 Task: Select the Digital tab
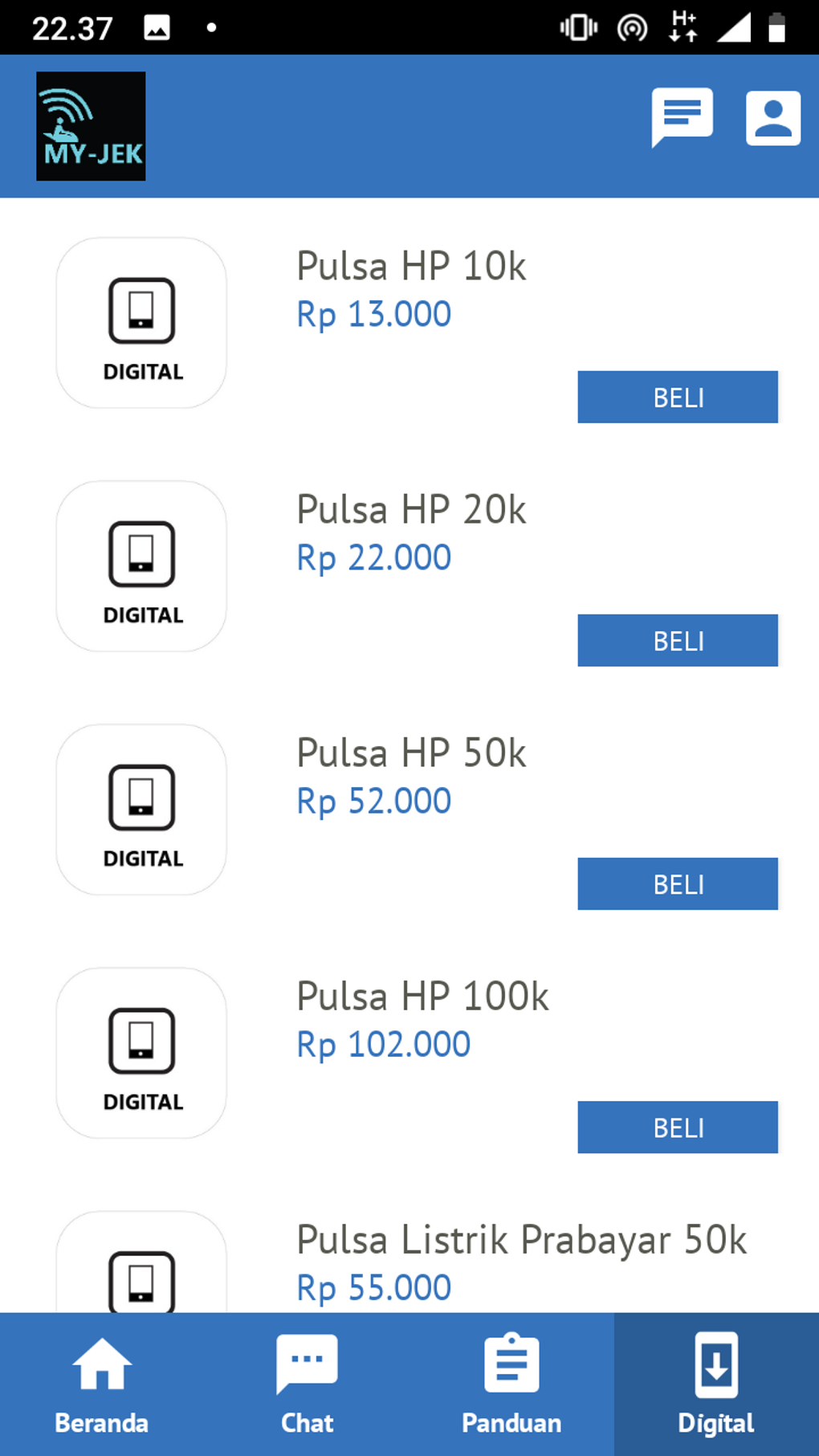click(716, 1384)
